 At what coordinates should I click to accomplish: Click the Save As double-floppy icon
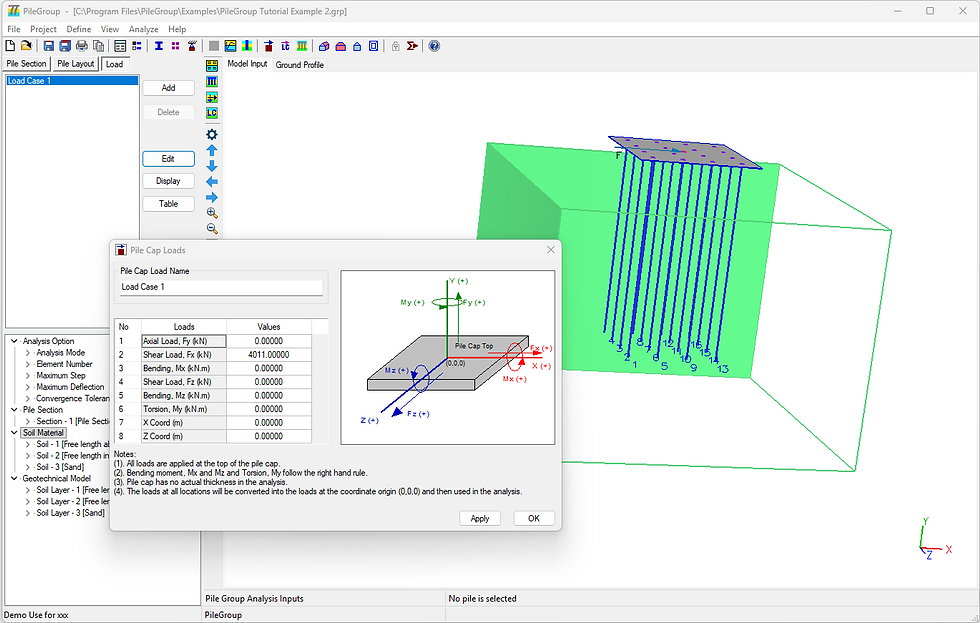click(65, 46)
